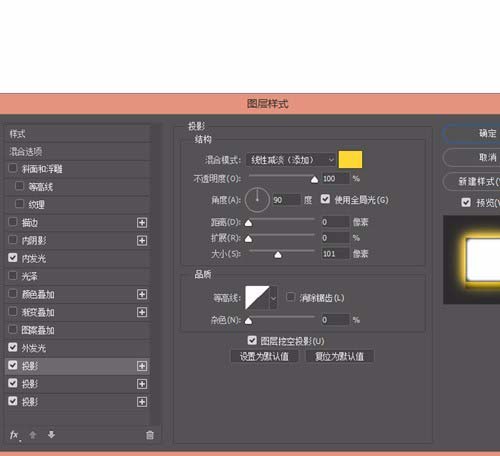Image resolution: width=500 pixels, height=456 pixels.
Task: Tick the 颜色叠加 checkbox
Action: tap(13, 294)
